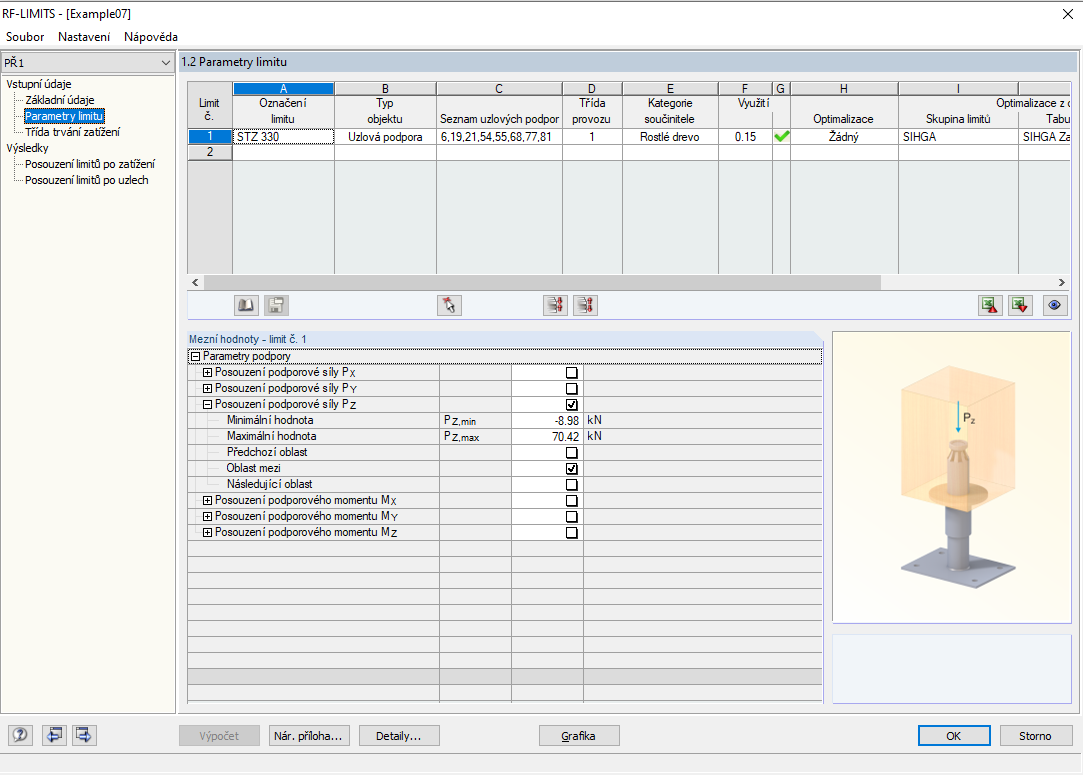This screenshot has height=775, width=1083.
Task: Cancel with the Storno button
Action: click(1035, 736)
